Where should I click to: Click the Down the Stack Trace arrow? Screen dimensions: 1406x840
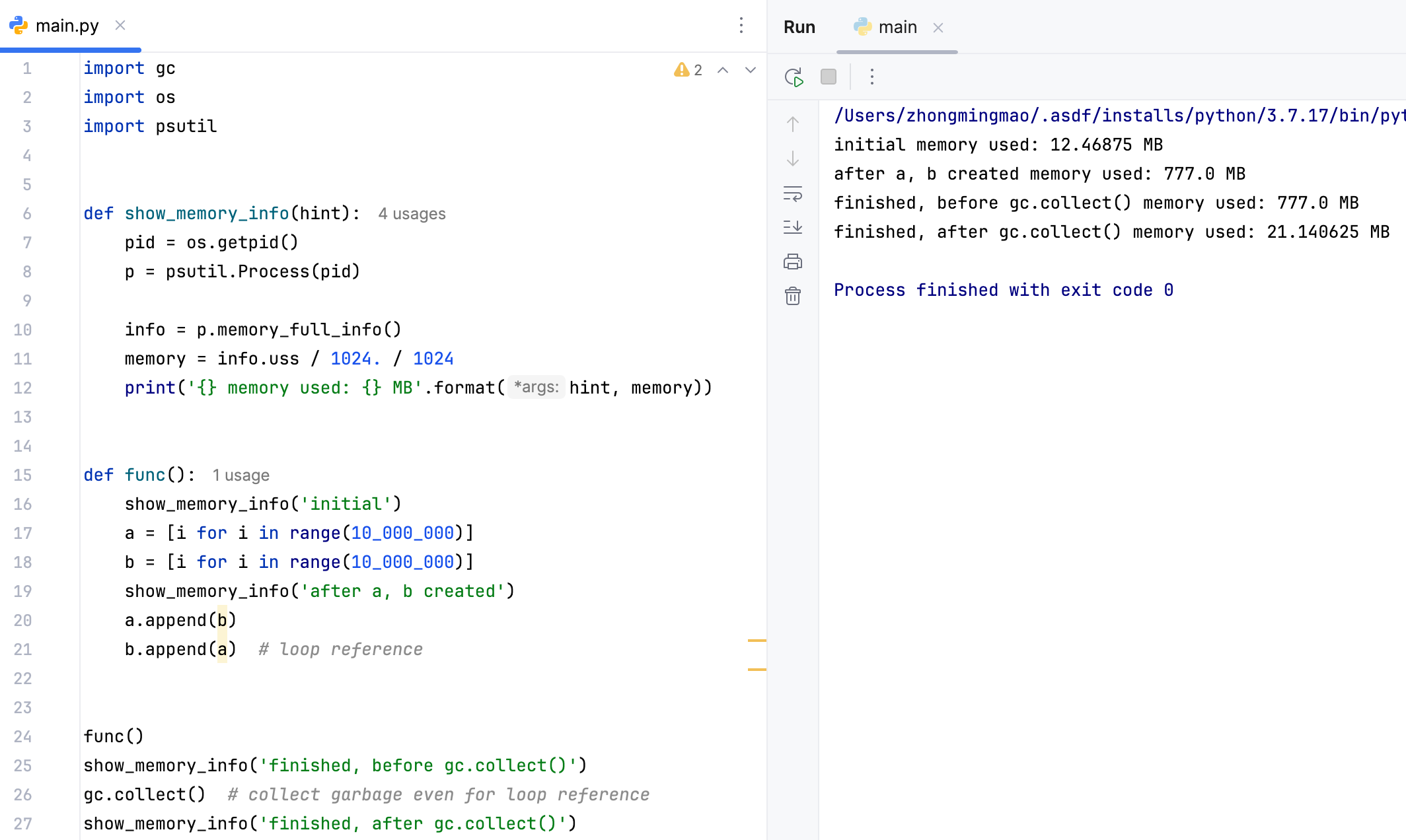tap(793, 158)
